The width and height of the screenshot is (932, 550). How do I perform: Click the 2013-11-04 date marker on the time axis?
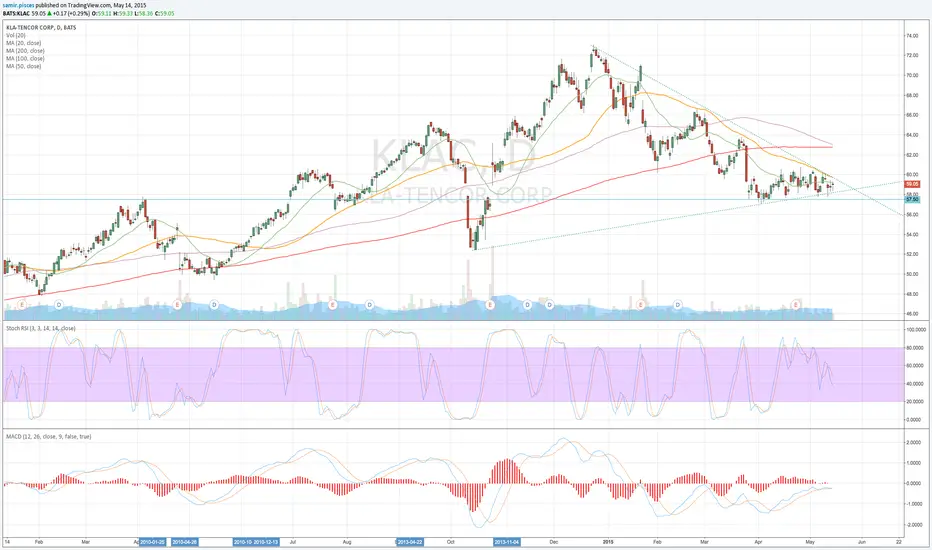pos(508,542)
